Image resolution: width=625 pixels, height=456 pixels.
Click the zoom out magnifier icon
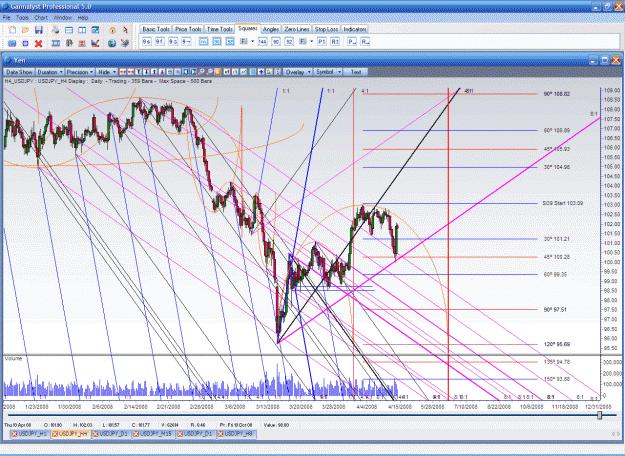(x=210, y=72)
